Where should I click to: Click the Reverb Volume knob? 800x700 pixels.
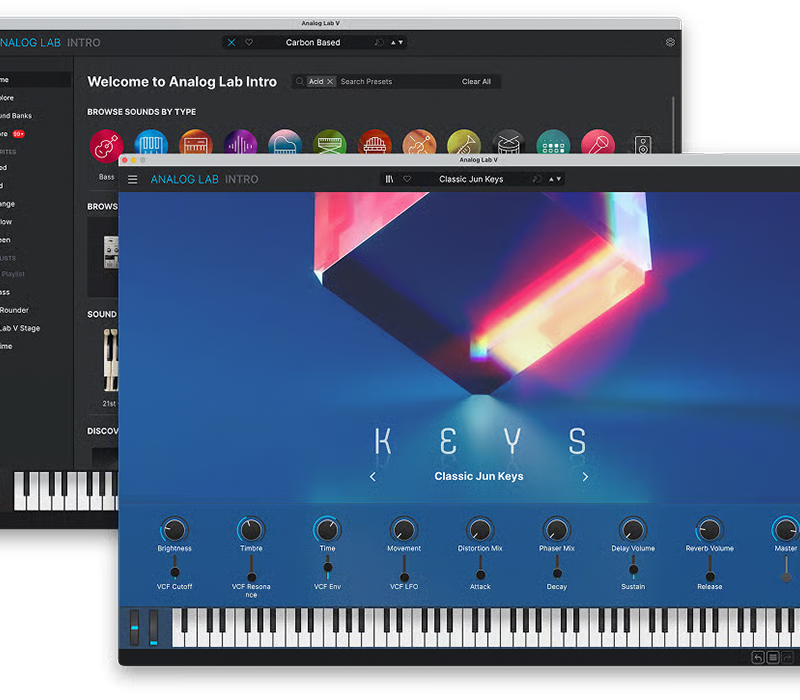pyautogui.click(x=709, y=530)
